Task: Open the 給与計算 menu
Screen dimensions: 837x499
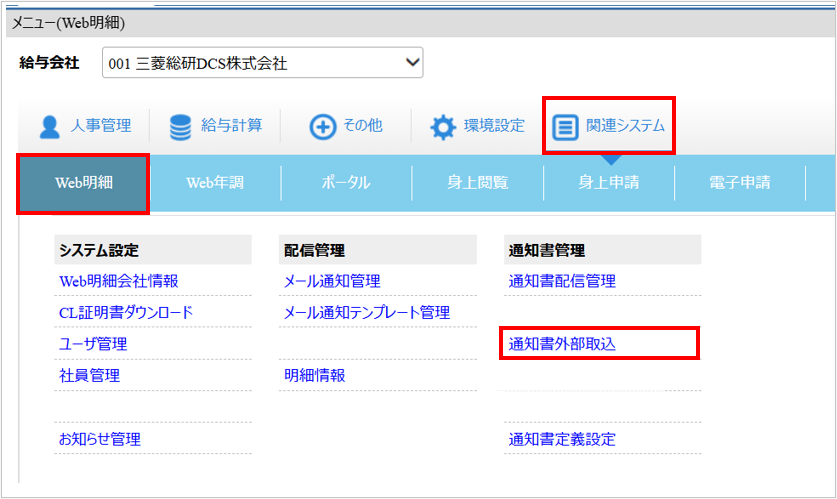Action: click(215, 126)
